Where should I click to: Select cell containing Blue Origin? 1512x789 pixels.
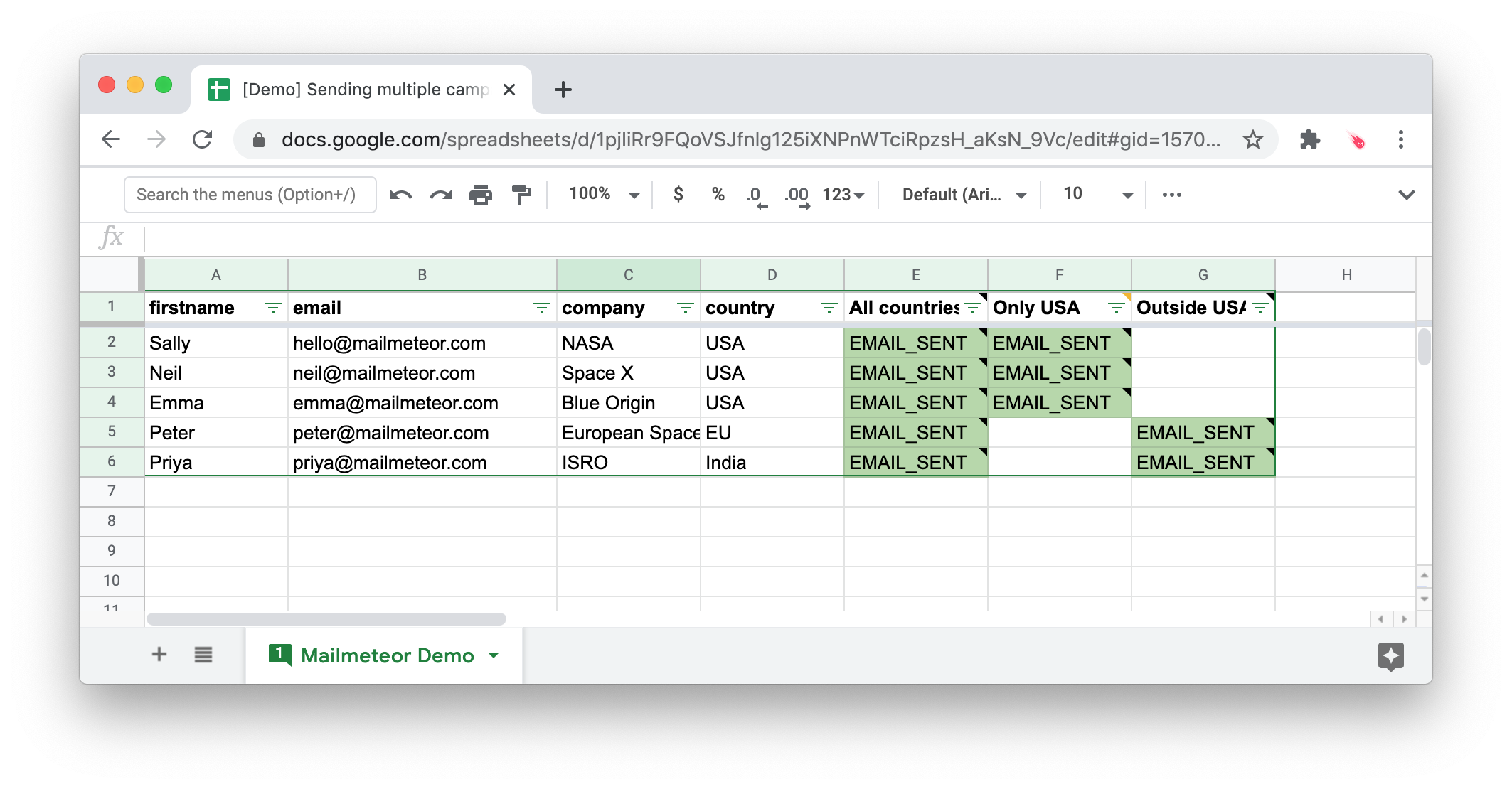tap(629, 403)
